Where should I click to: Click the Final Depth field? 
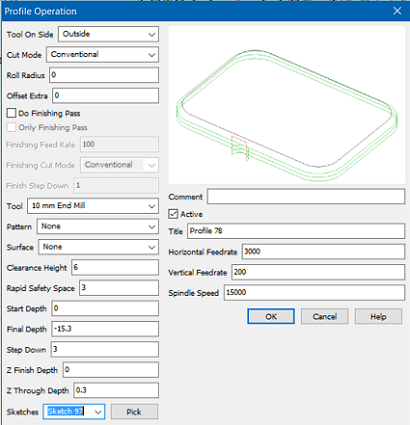105,329
